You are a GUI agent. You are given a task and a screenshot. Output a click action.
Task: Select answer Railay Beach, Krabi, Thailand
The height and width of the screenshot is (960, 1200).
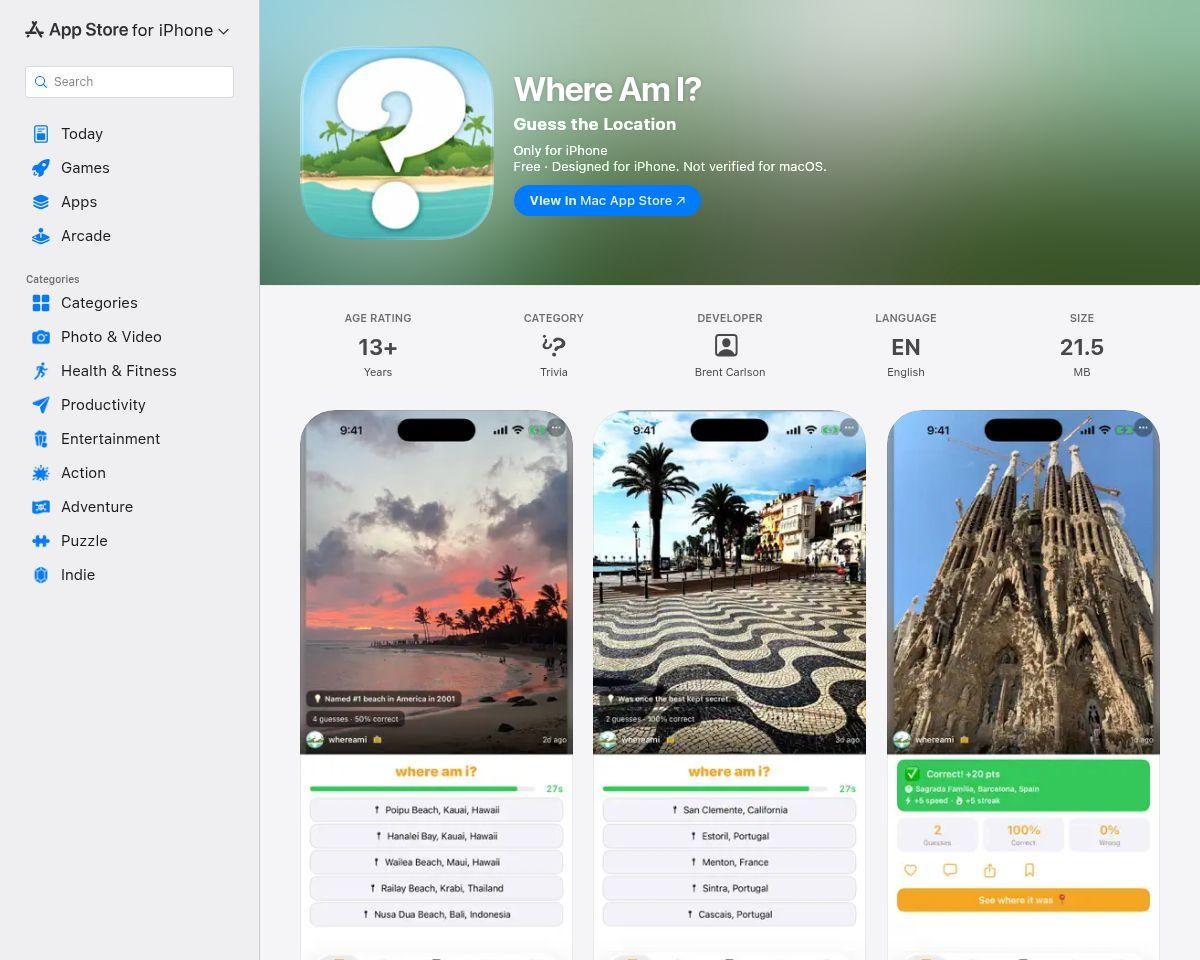[x=436, y=888]
